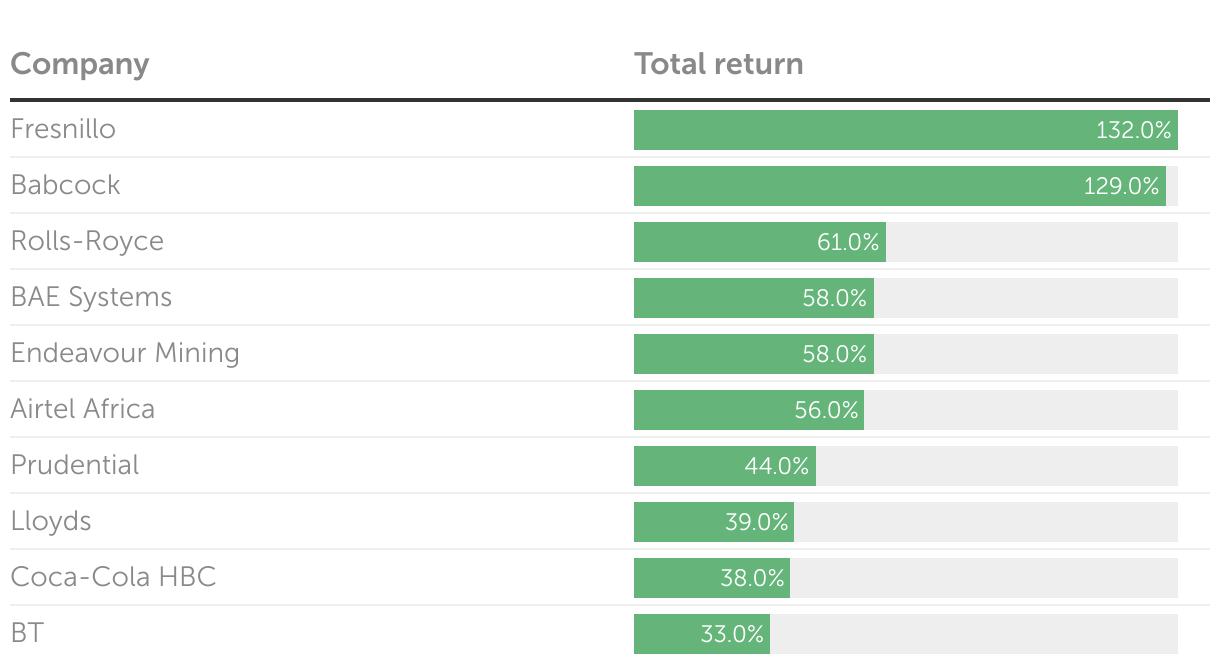The width and height of the screenshot is (1220, 670).
Task: Select the Coca-Cola HBC company name
Action: click(113, 577)
